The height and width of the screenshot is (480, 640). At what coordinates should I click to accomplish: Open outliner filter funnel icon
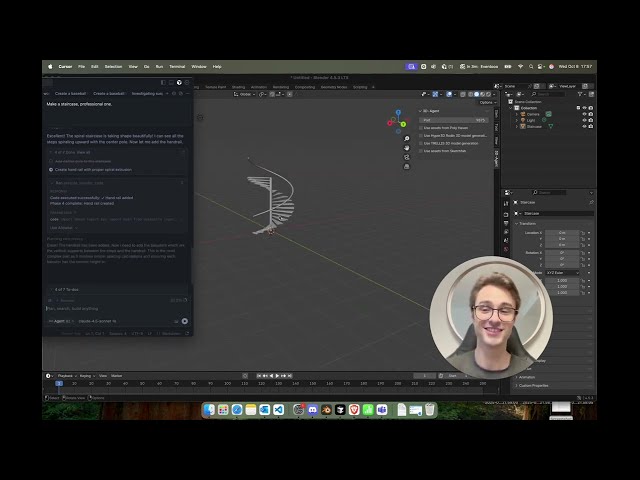click(580, 94)
